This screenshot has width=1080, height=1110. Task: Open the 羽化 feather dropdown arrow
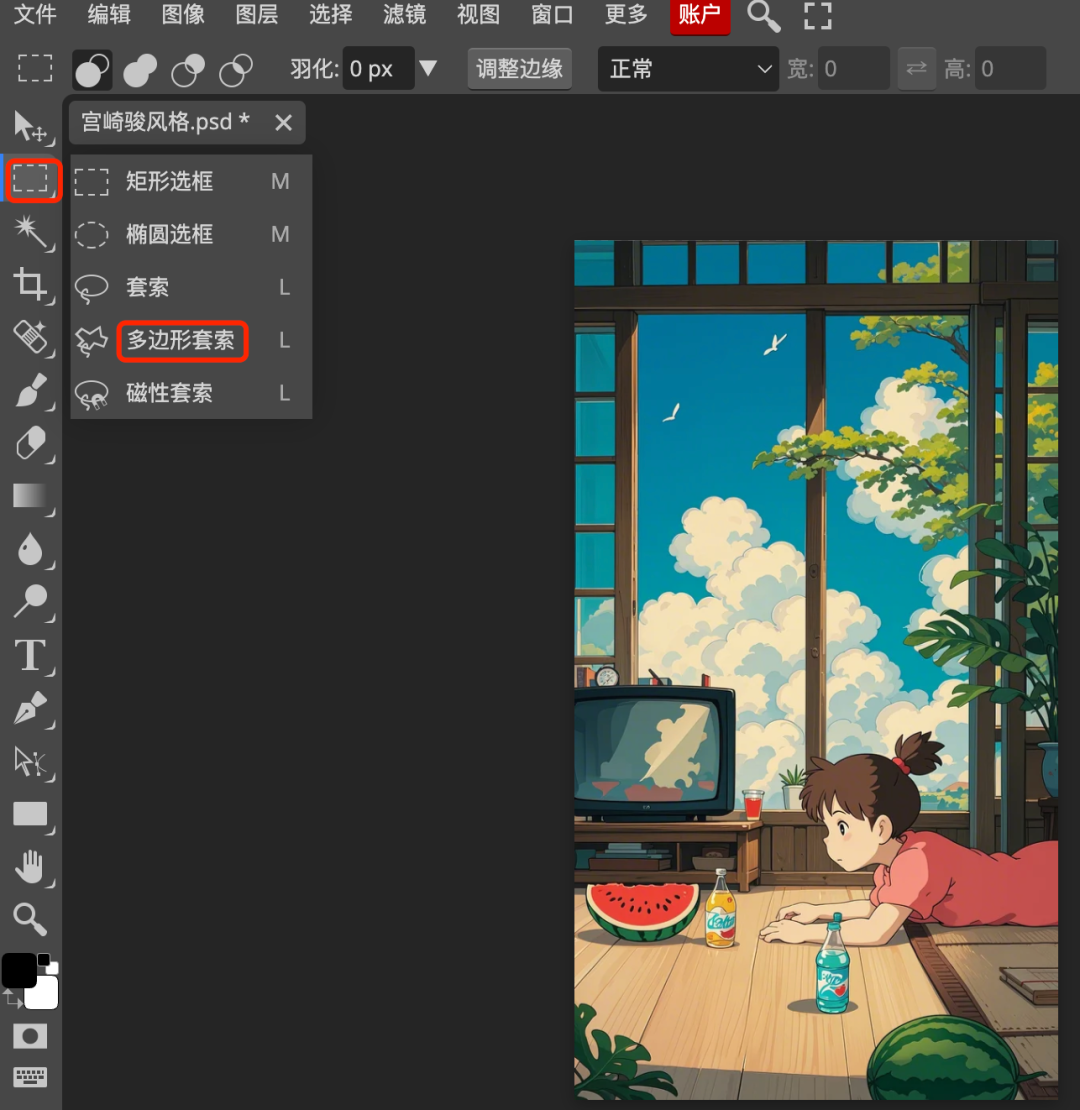click(x=428, y=69)
